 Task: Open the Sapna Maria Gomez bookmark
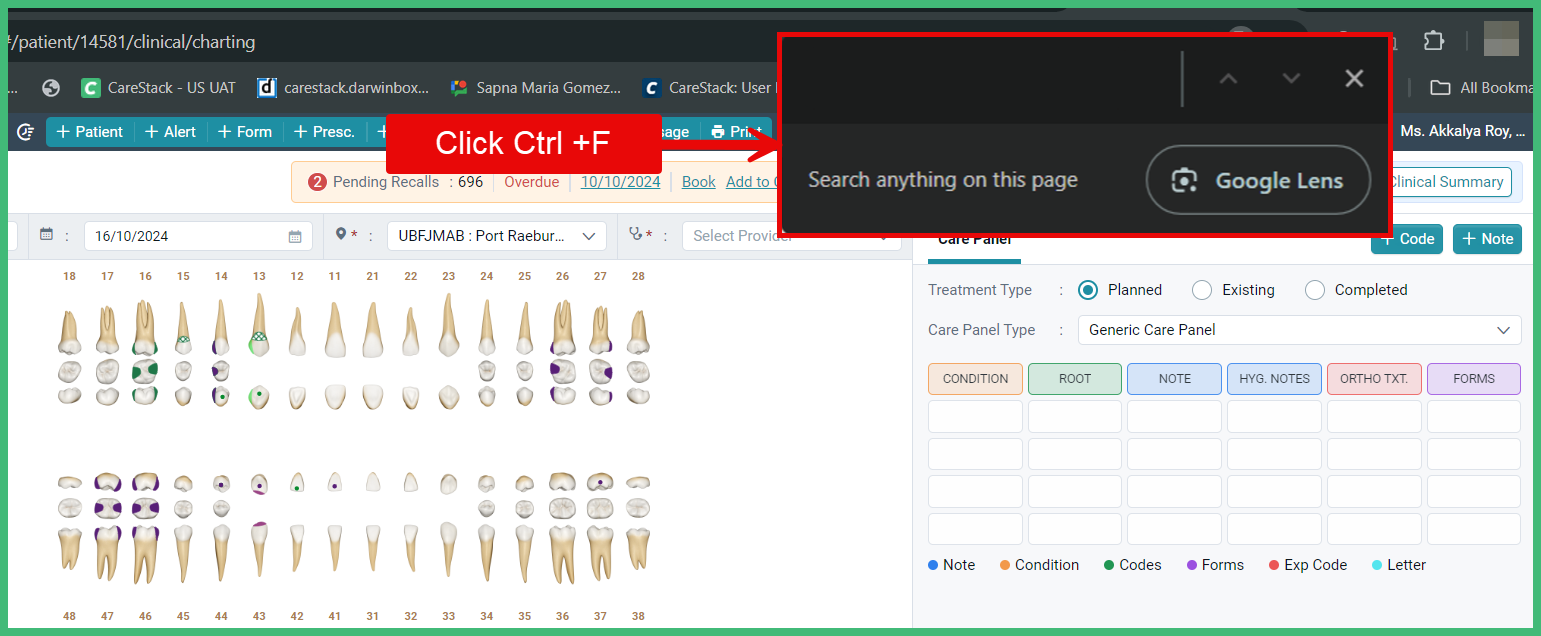click(535, 88)
